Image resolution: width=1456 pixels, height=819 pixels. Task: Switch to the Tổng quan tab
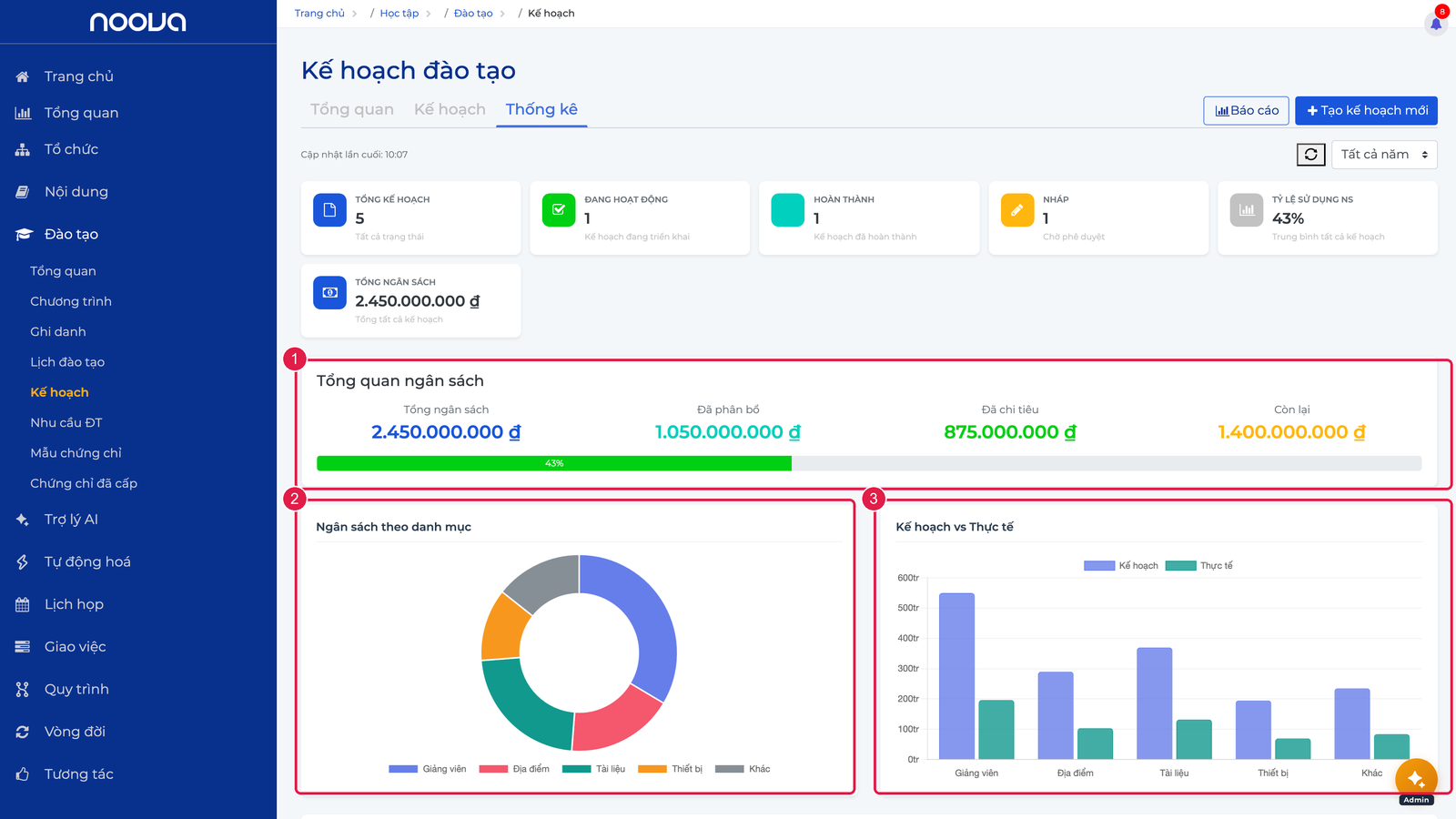click(x=352, y=109)
